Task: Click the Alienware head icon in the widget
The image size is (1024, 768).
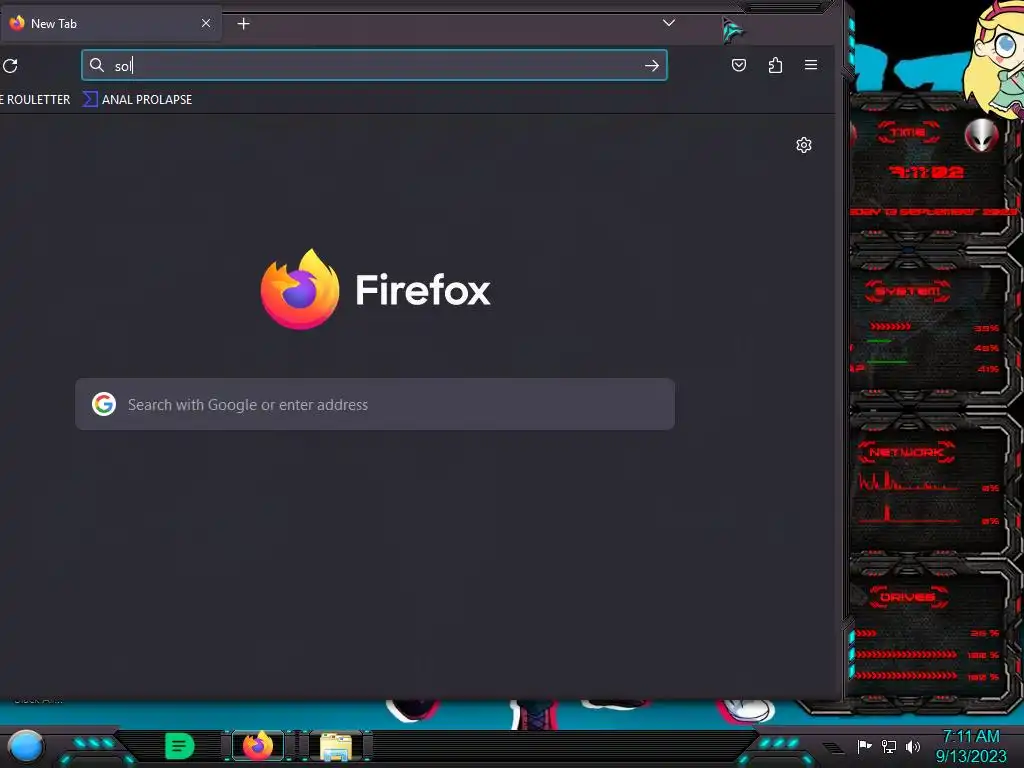Action: pyautogui.click(x=982, y=135)
